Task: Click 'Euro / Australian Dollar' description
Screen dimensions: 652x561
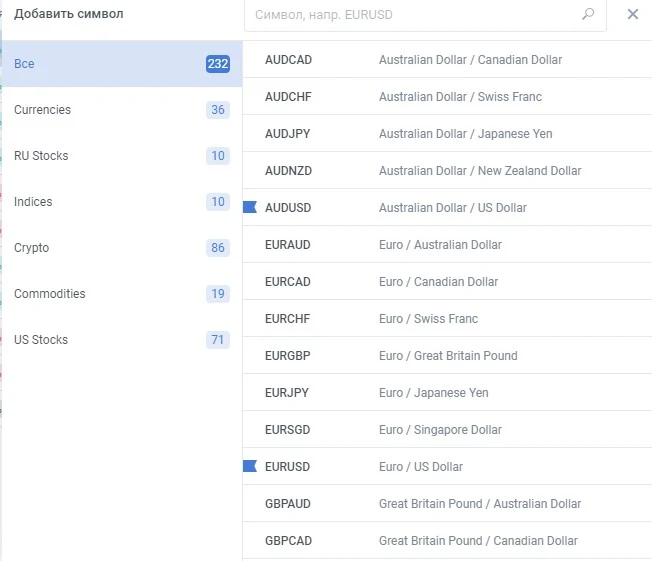Action: (x=440, y=245)
